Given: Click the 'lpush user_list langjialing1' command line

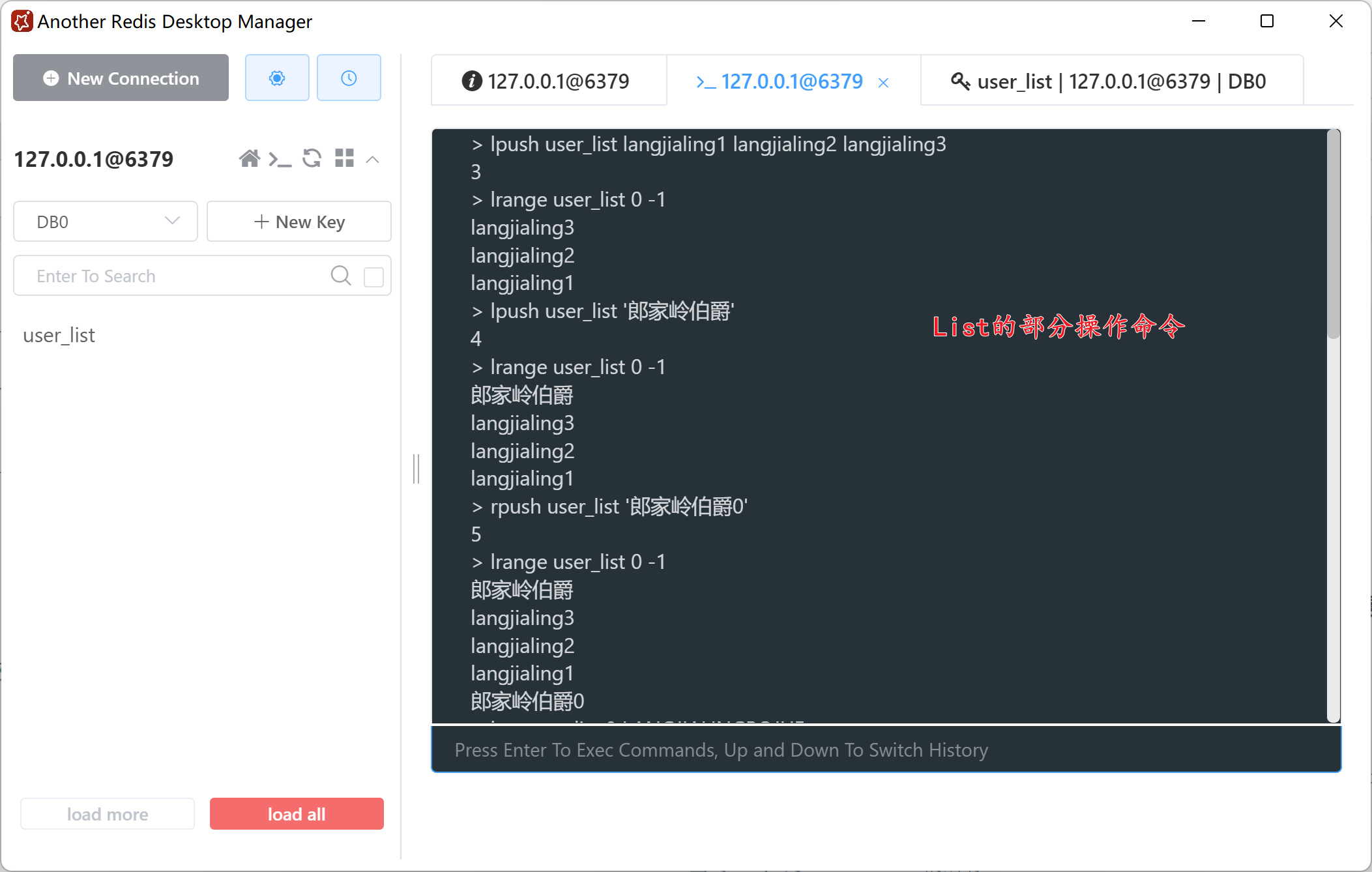Looking at the screenshot, I should pyautogui.click(x=709, y=144).
